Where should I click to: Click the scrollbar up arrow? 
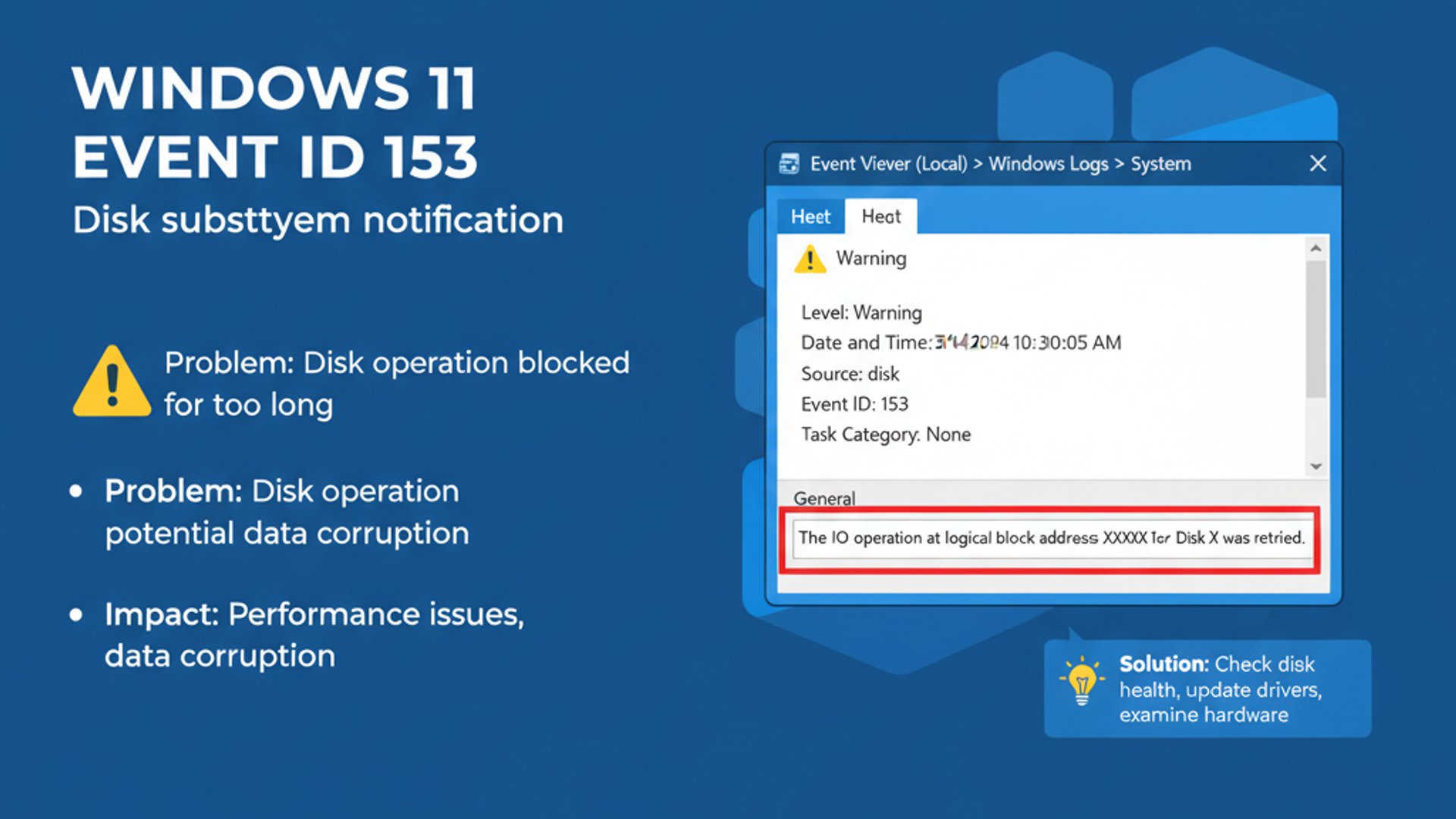(1316, 249)
